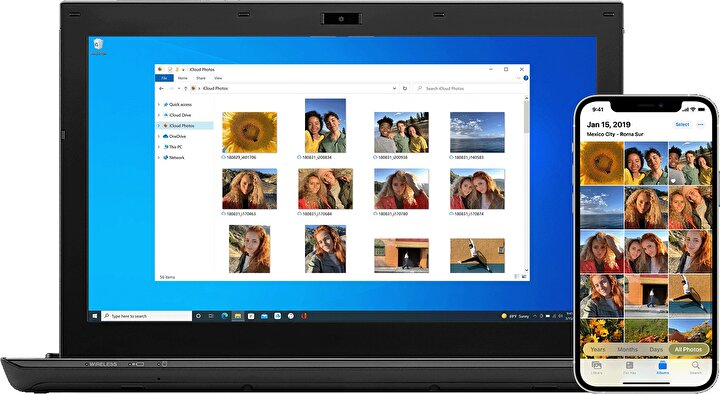
Task: Select iCloud Drive in the navigation pane
Action: pos(180,115)
